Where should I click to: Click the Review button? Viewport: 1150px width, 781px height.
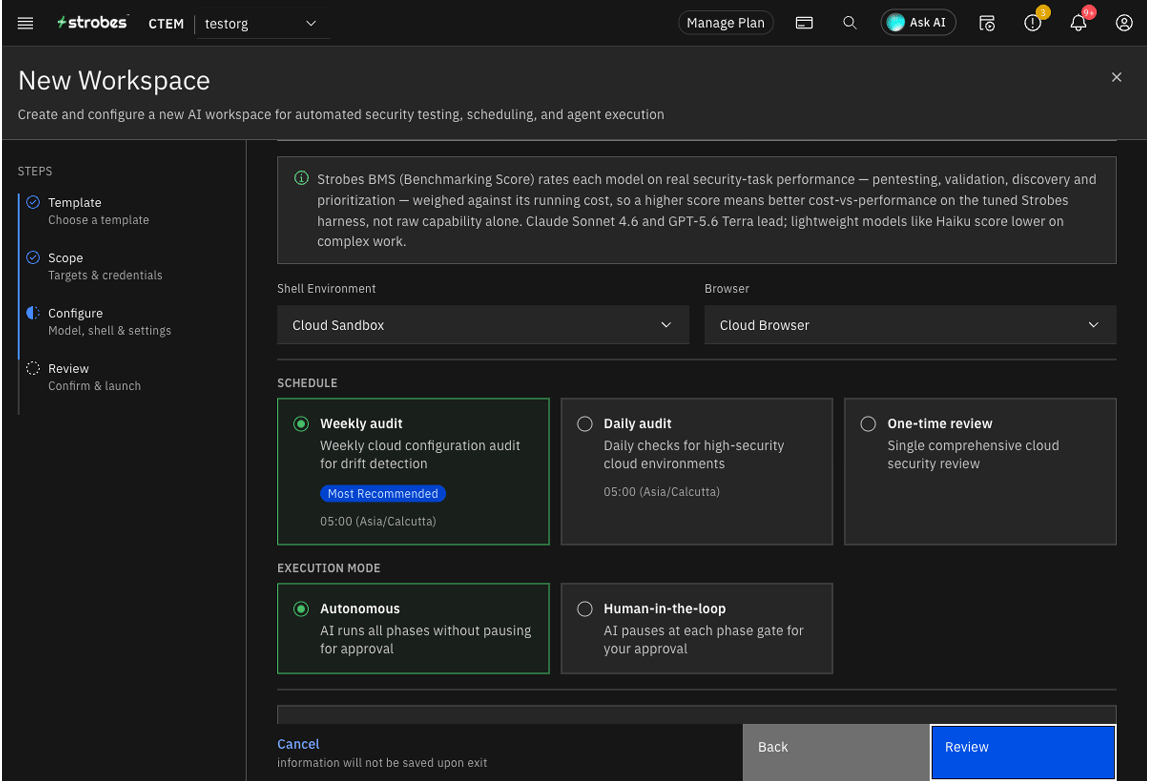pos(1023,752)
